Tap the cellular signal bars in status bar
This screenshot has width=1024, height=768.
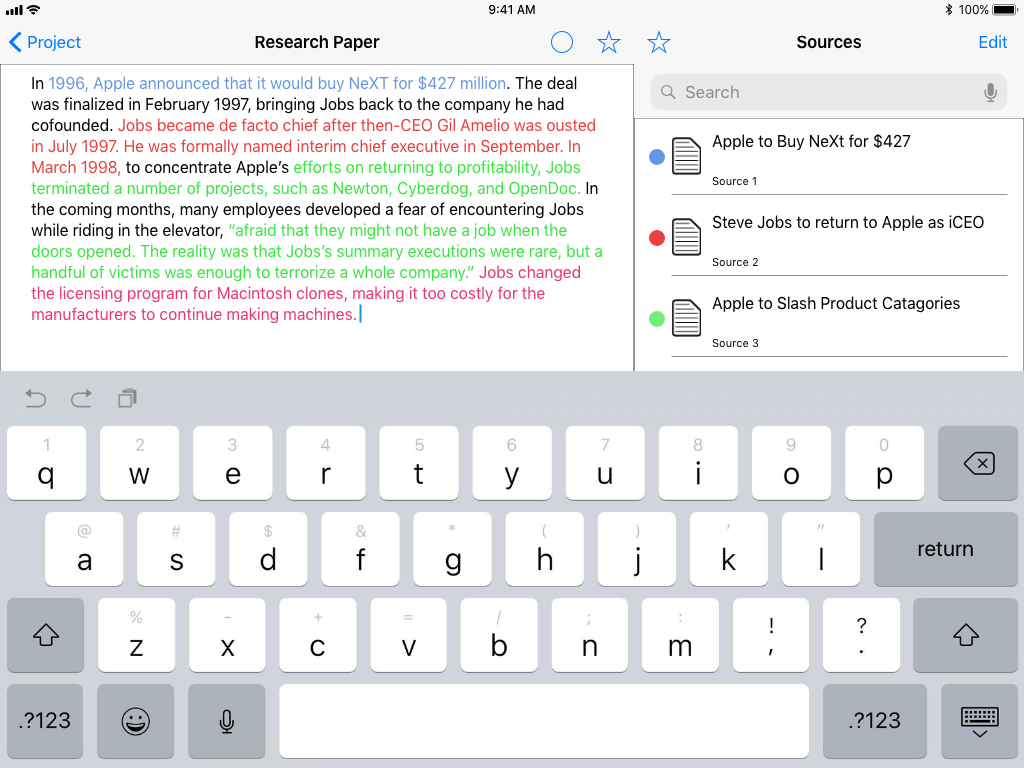(14, 10)
